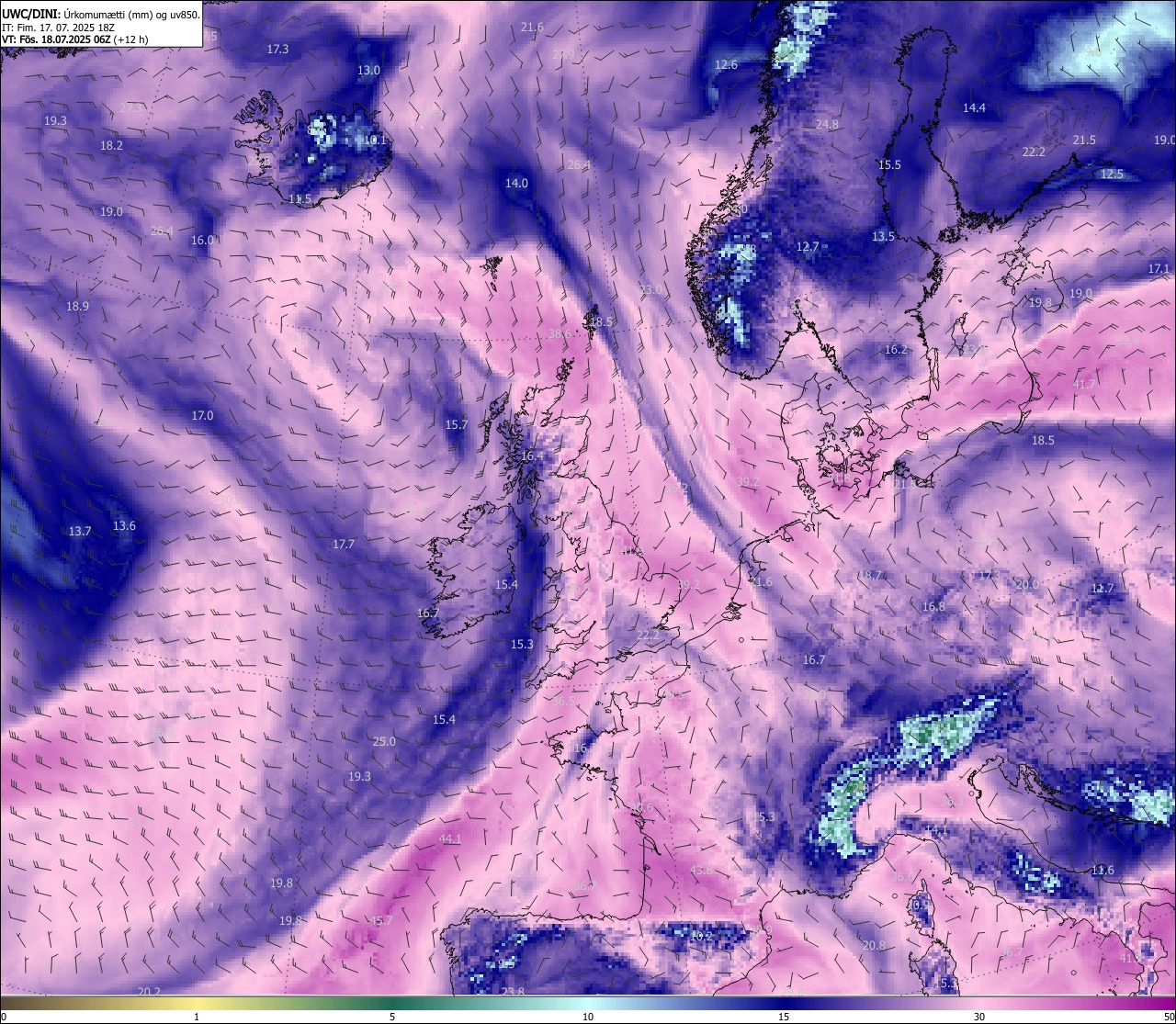Click the '41.7' value over the Baltics
Screen dimensions: 1176x1024
pyautogui.click(x=1084, y=384)
